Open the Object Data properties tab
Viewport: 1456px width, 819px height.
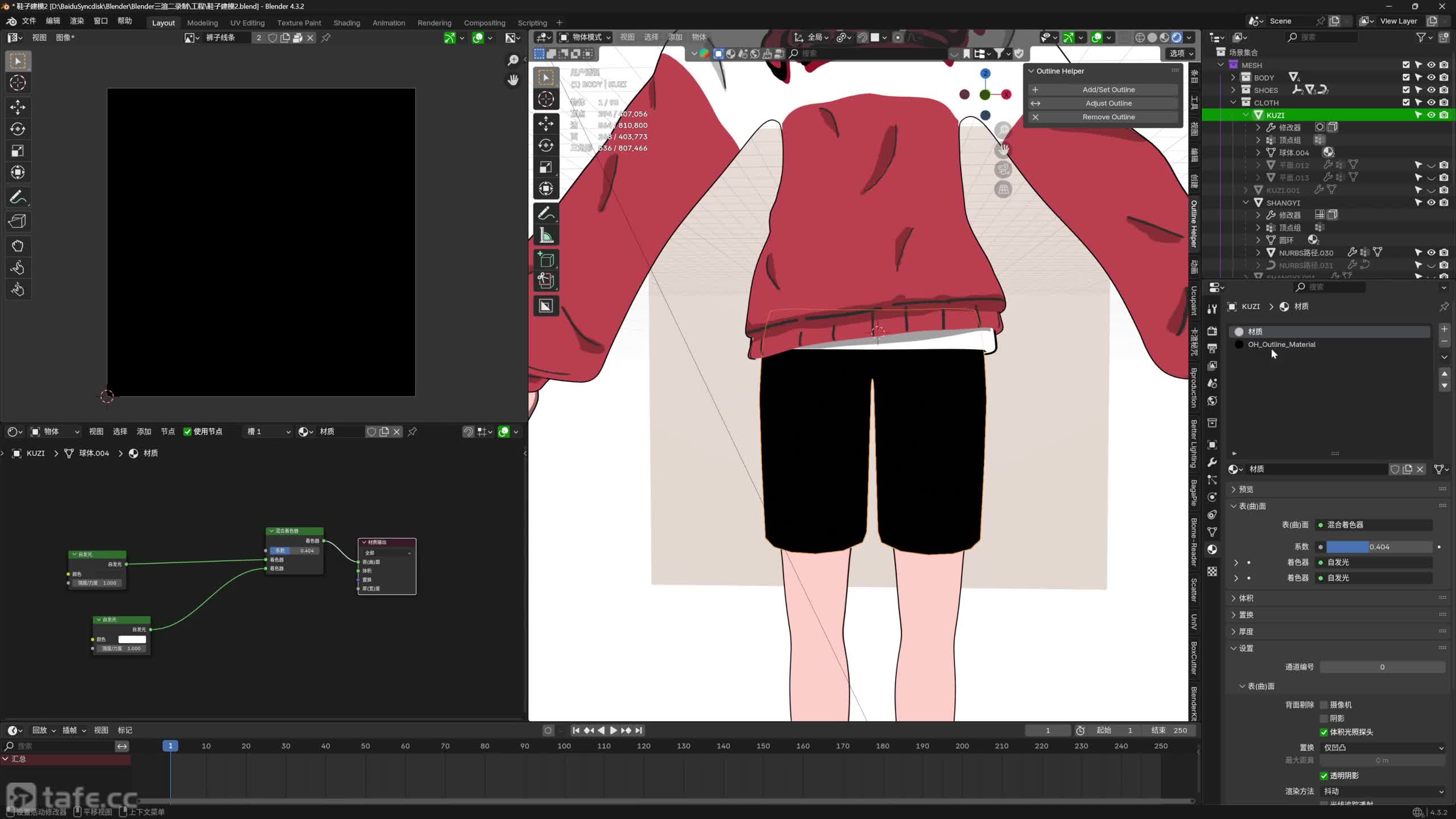coord(1212,532)
